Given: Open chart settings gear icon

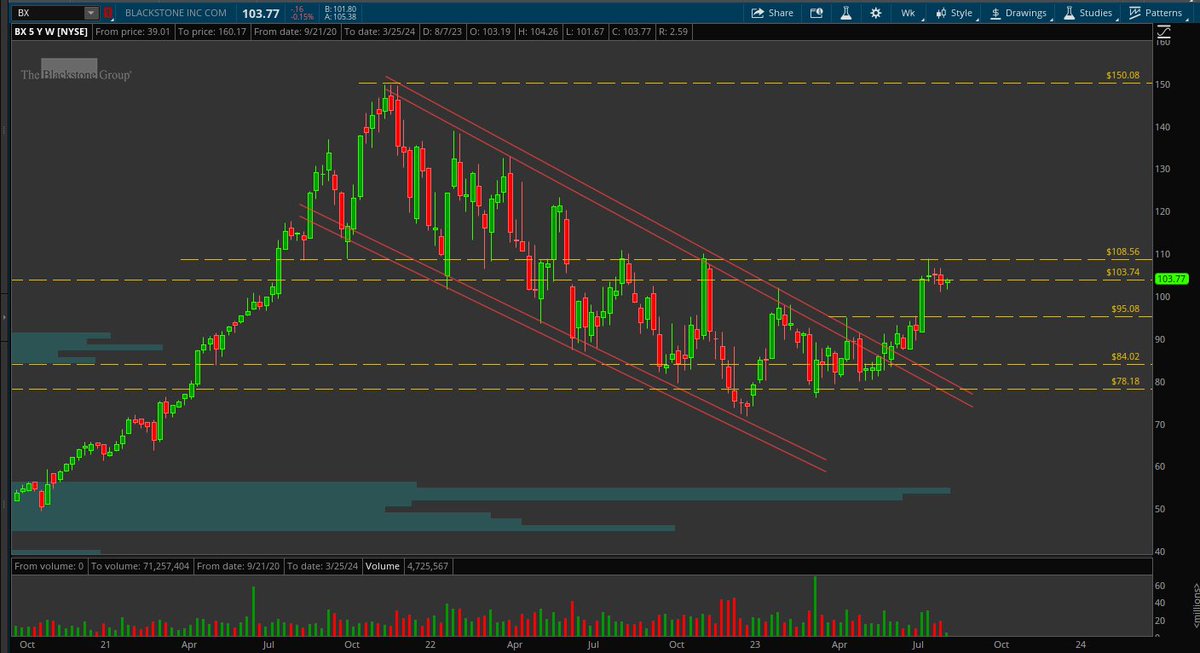Looking at the screenshot, I should 876,13.
